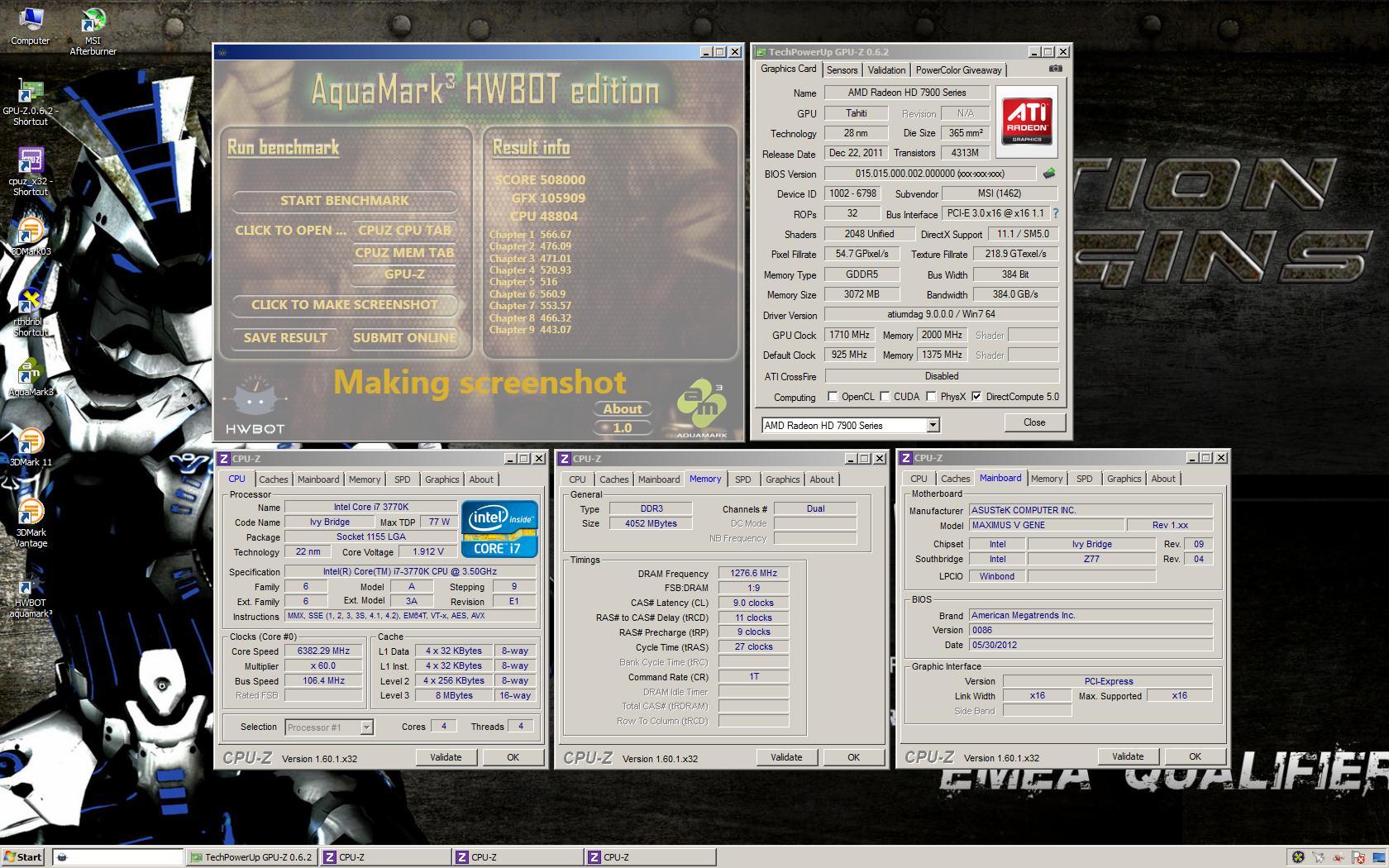
Task: Click Close button in GPU-Z
Action: coord(1034,422)
